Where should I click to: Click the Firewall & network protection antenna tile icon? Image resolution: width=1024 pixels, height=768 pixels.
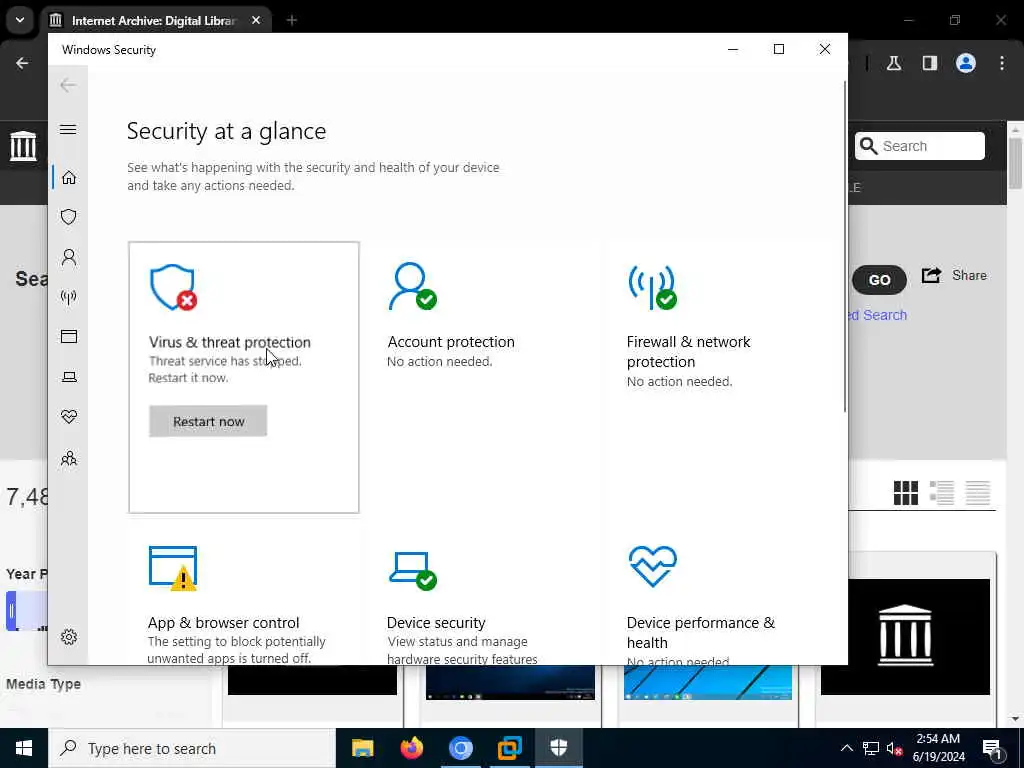[652, 287]
